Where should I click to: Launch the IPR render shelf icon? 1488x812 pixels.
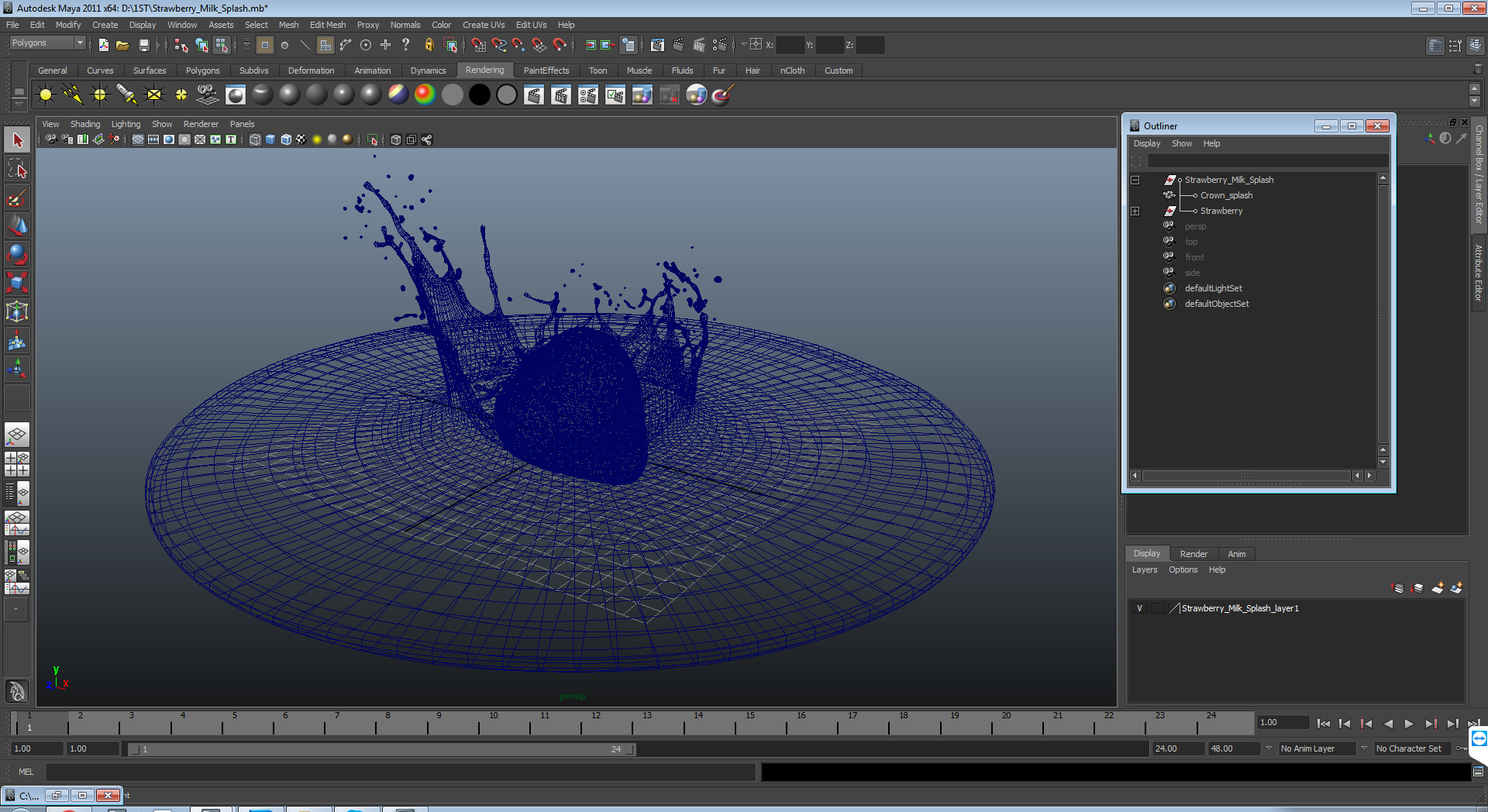pyautogui.click(x=561, y=95)
